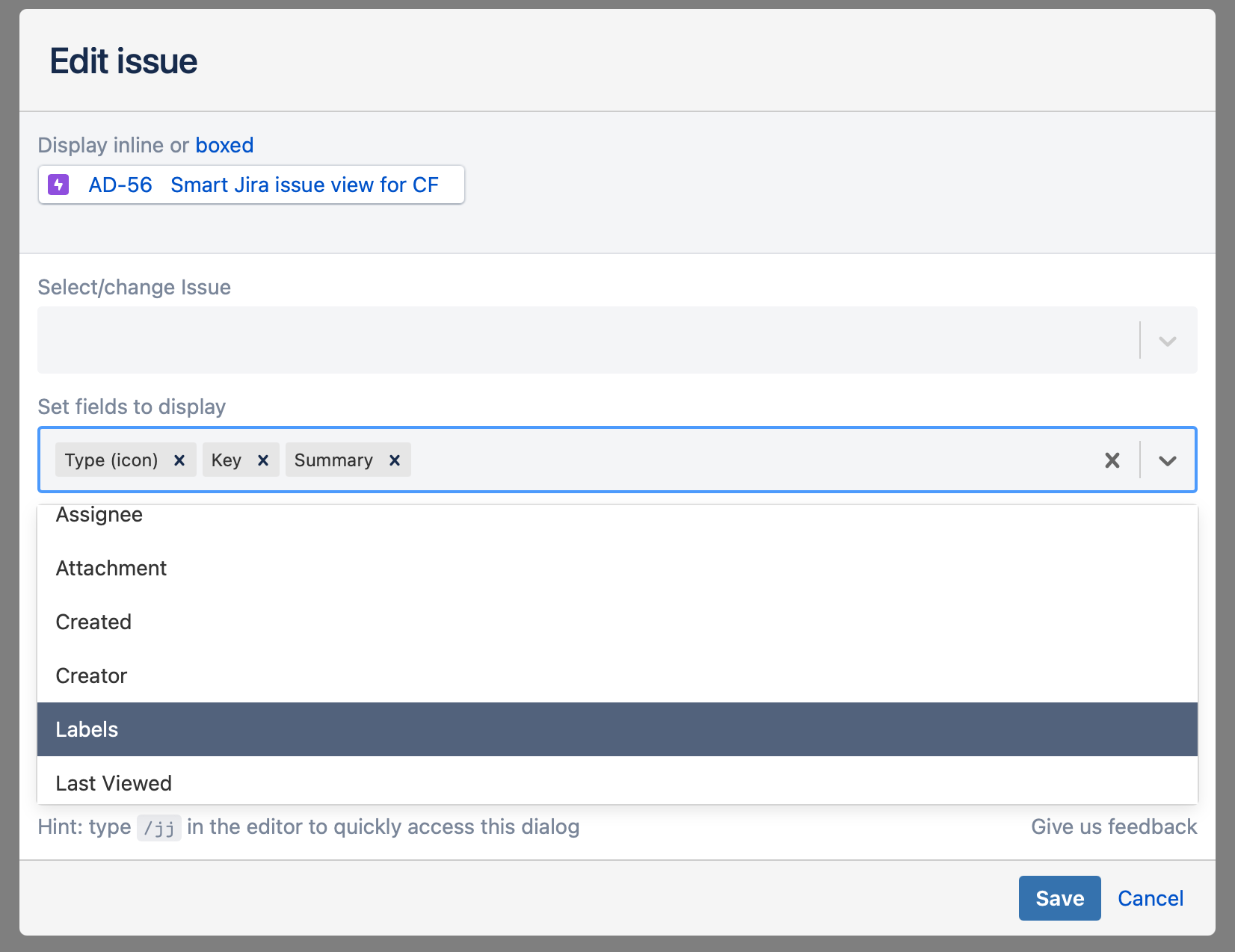Screen dimensions: 1235x952
Task: Click the purple issue type icon for AD-56
Action: [x=58, y=185]
